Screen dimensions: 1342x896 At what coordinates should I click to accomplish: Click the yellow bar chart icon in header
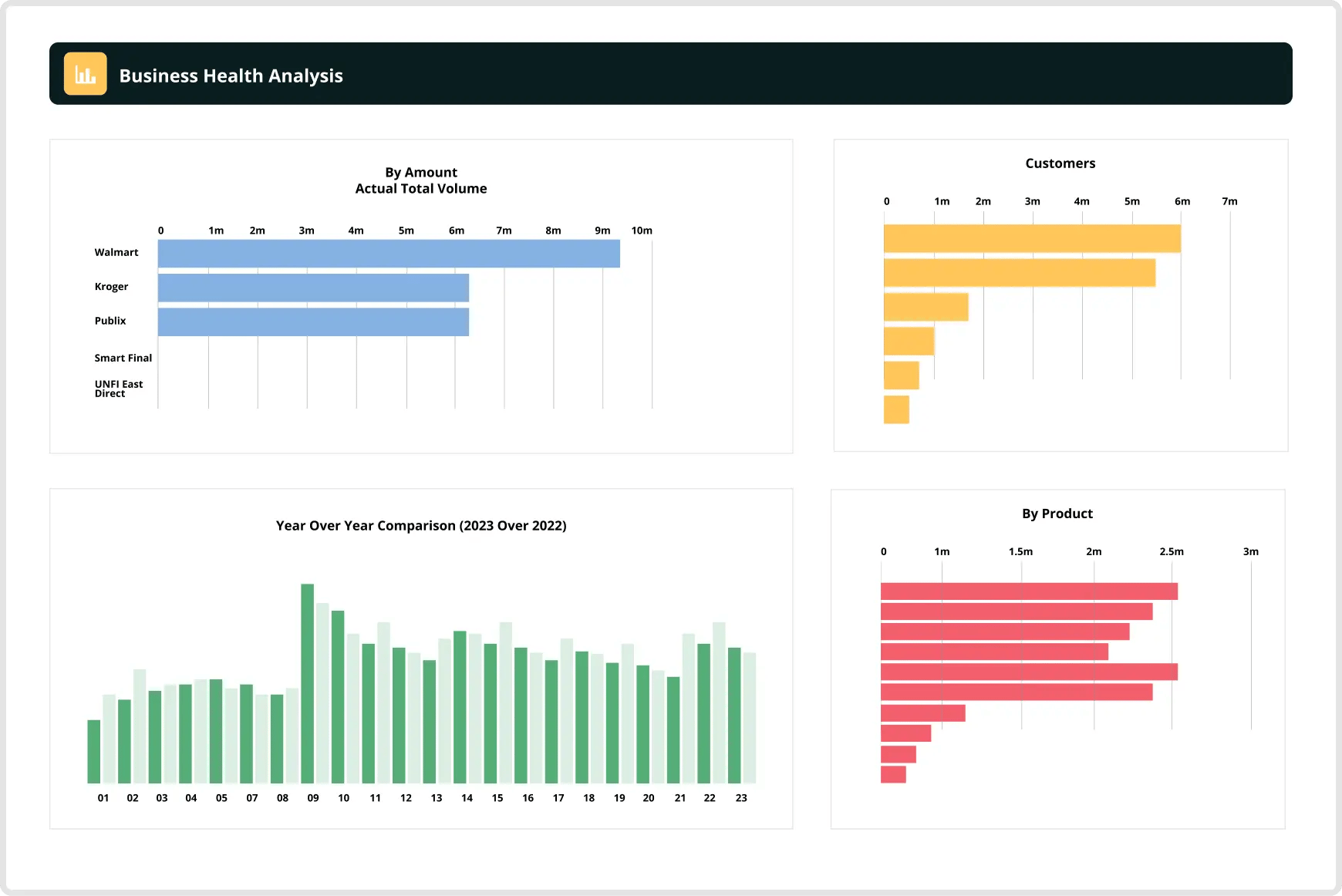click(85, 74)
